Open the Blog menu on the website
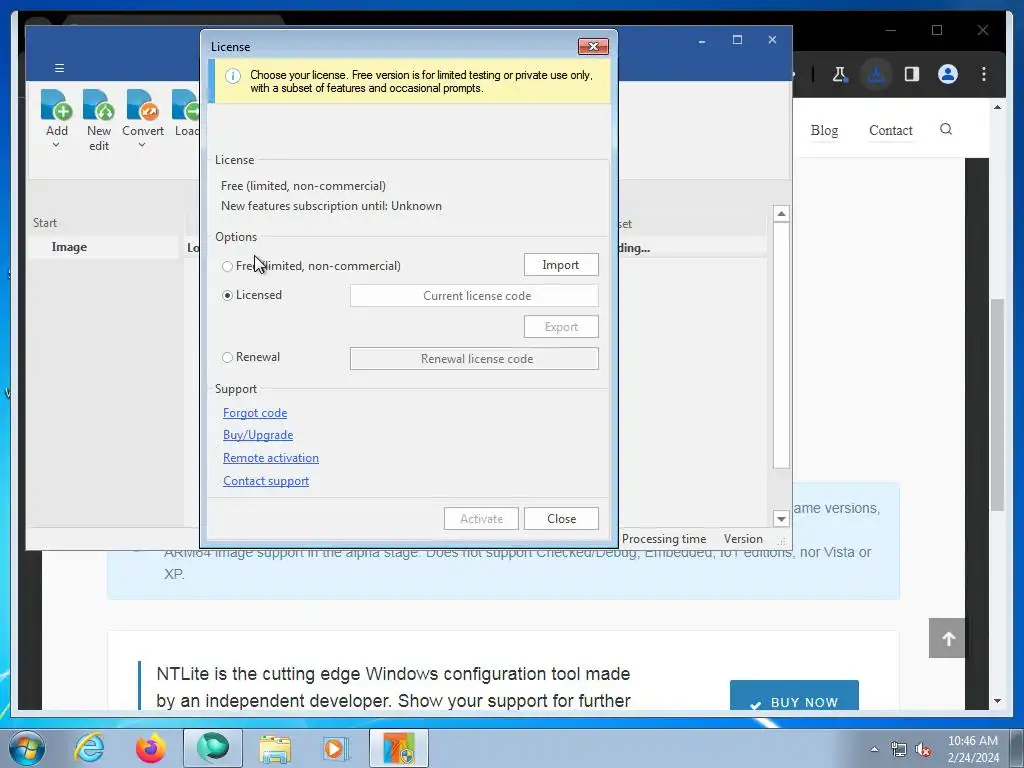Screen dimensions: 1024x768 824,130
